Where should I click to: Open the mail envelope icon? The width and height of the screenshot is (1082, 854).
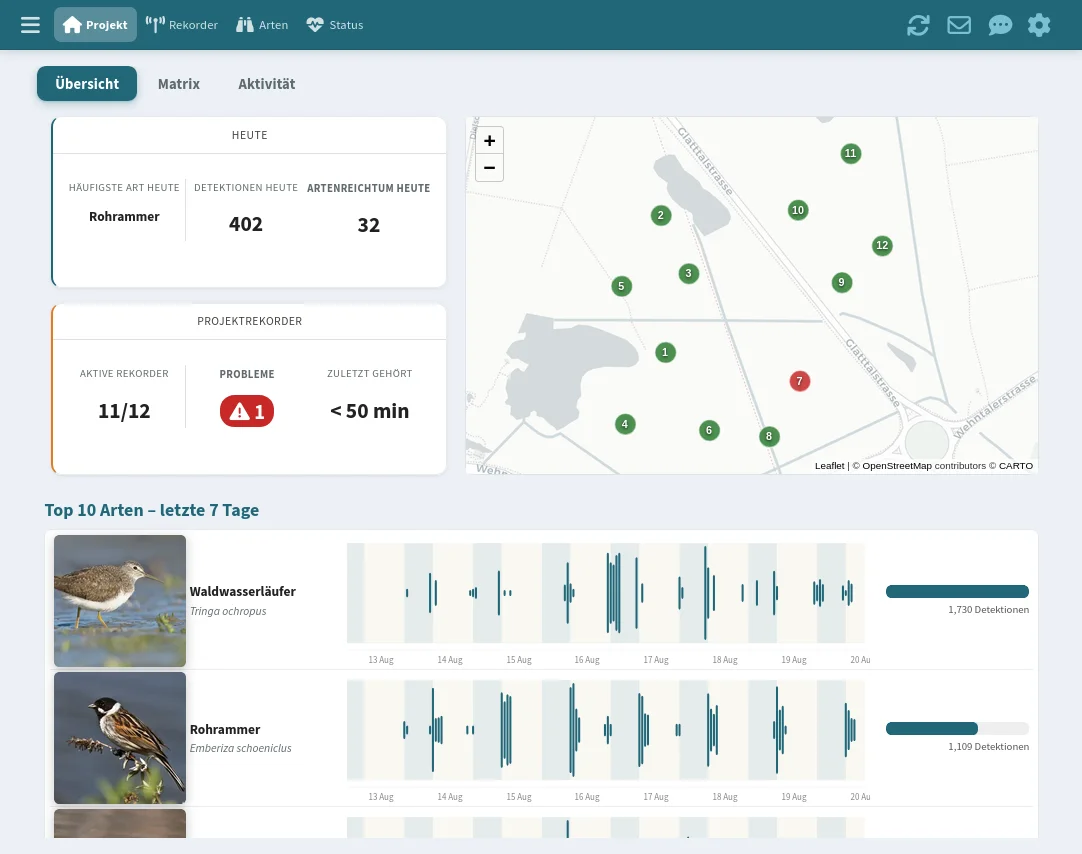(x=958, y=26)
